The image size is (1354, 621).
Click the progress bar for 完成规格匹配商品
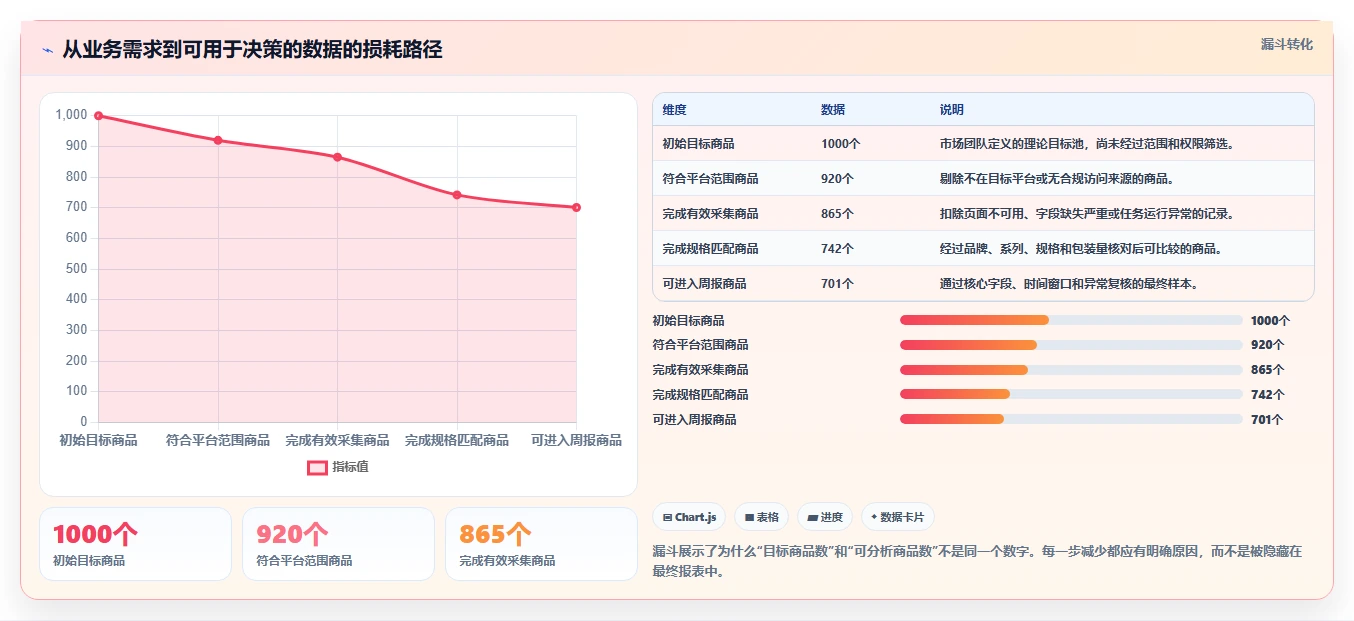pyautogui.click(x=1071, y=395)
